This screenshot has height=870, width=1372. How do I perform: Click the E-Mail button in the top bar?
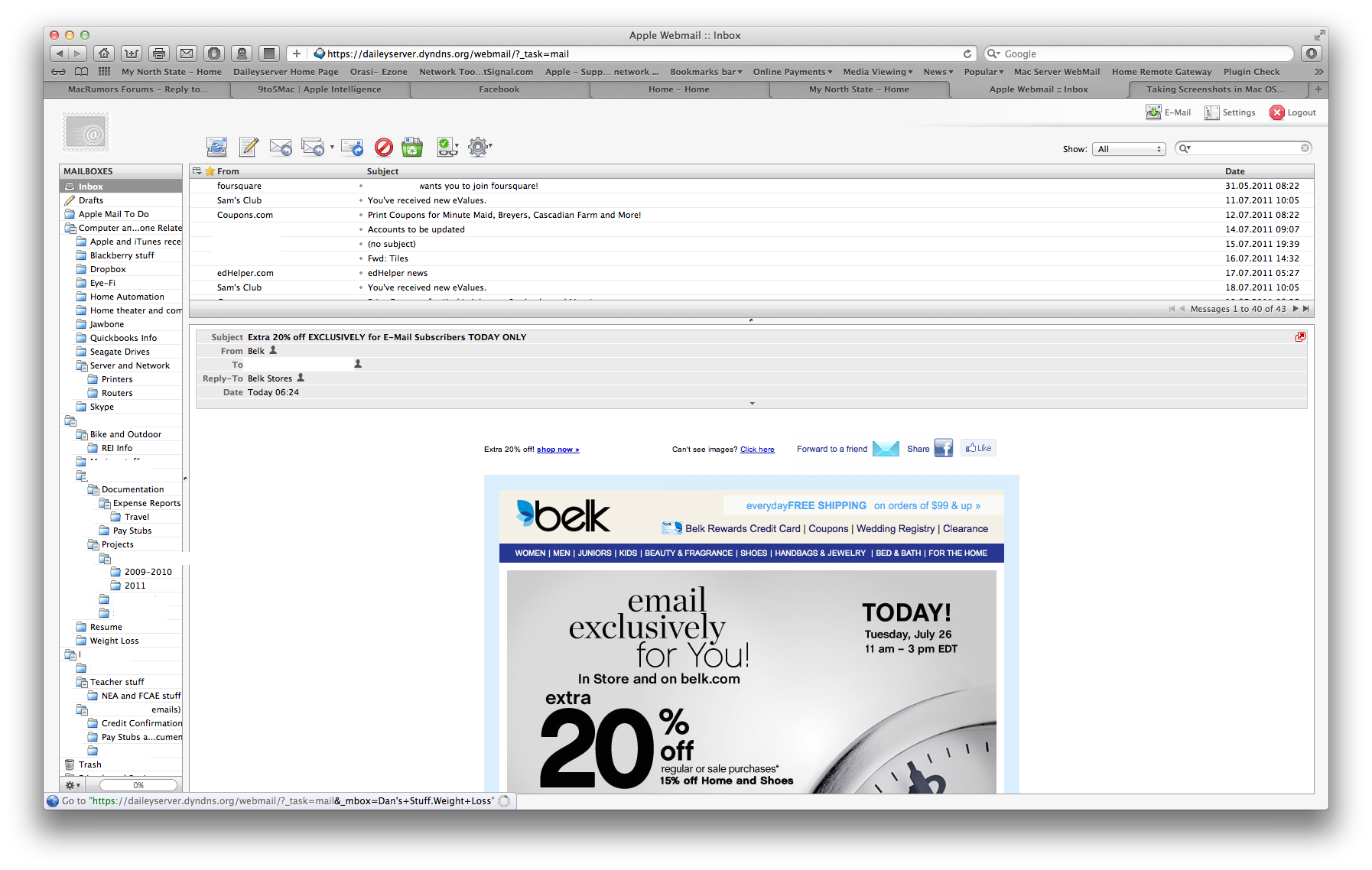pyautogui.click(x=1168, y=112)
